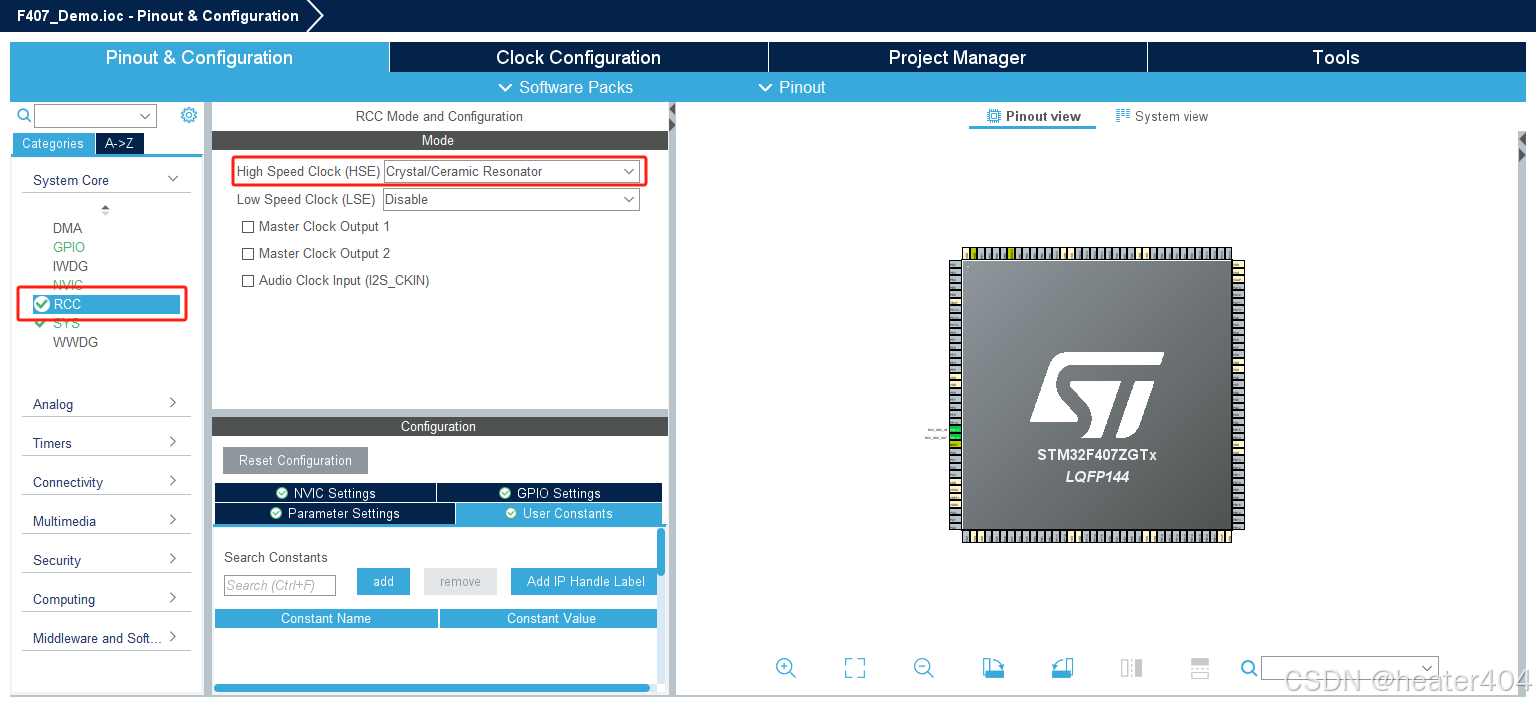Click the greyed-out vertical split icon
The image size is (1536, 707).
1132,668
